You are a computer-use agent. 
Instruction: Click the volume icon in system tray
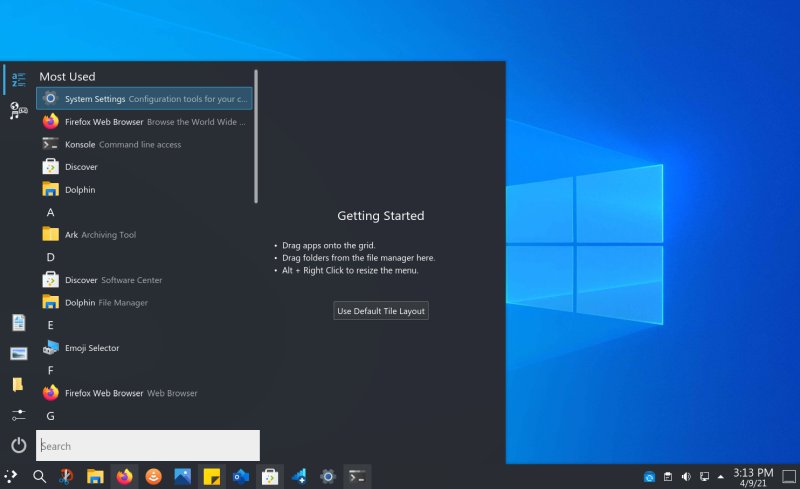tap(687, 477)
